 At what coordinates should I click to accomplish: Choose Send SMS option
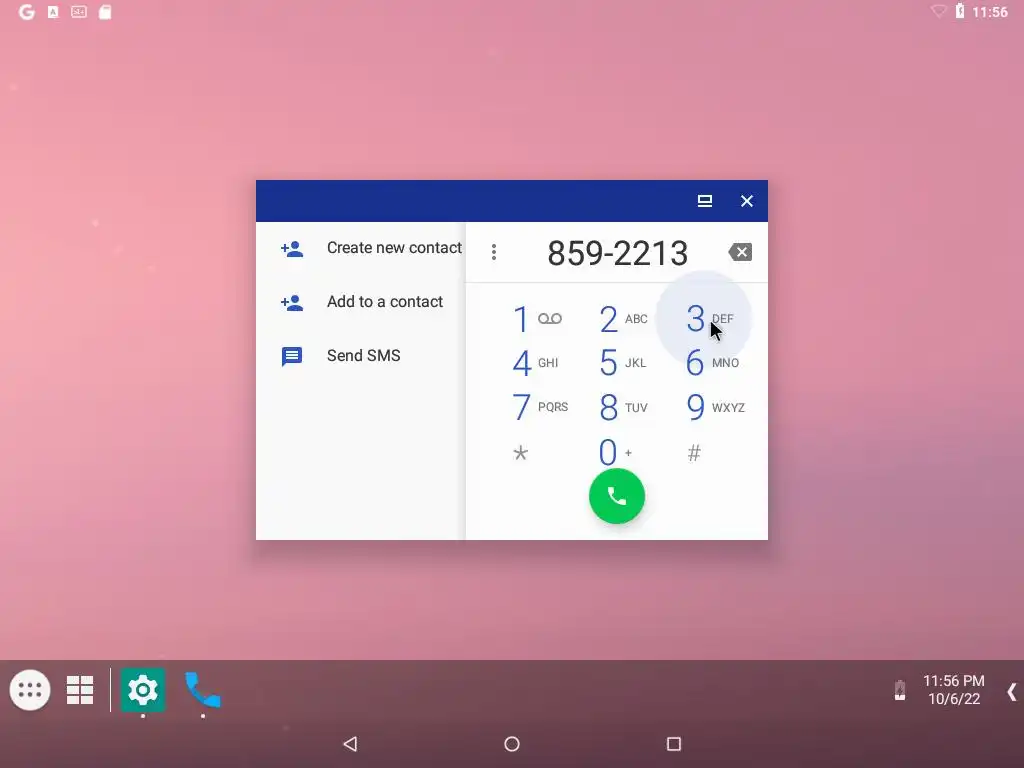pos(360,356)
